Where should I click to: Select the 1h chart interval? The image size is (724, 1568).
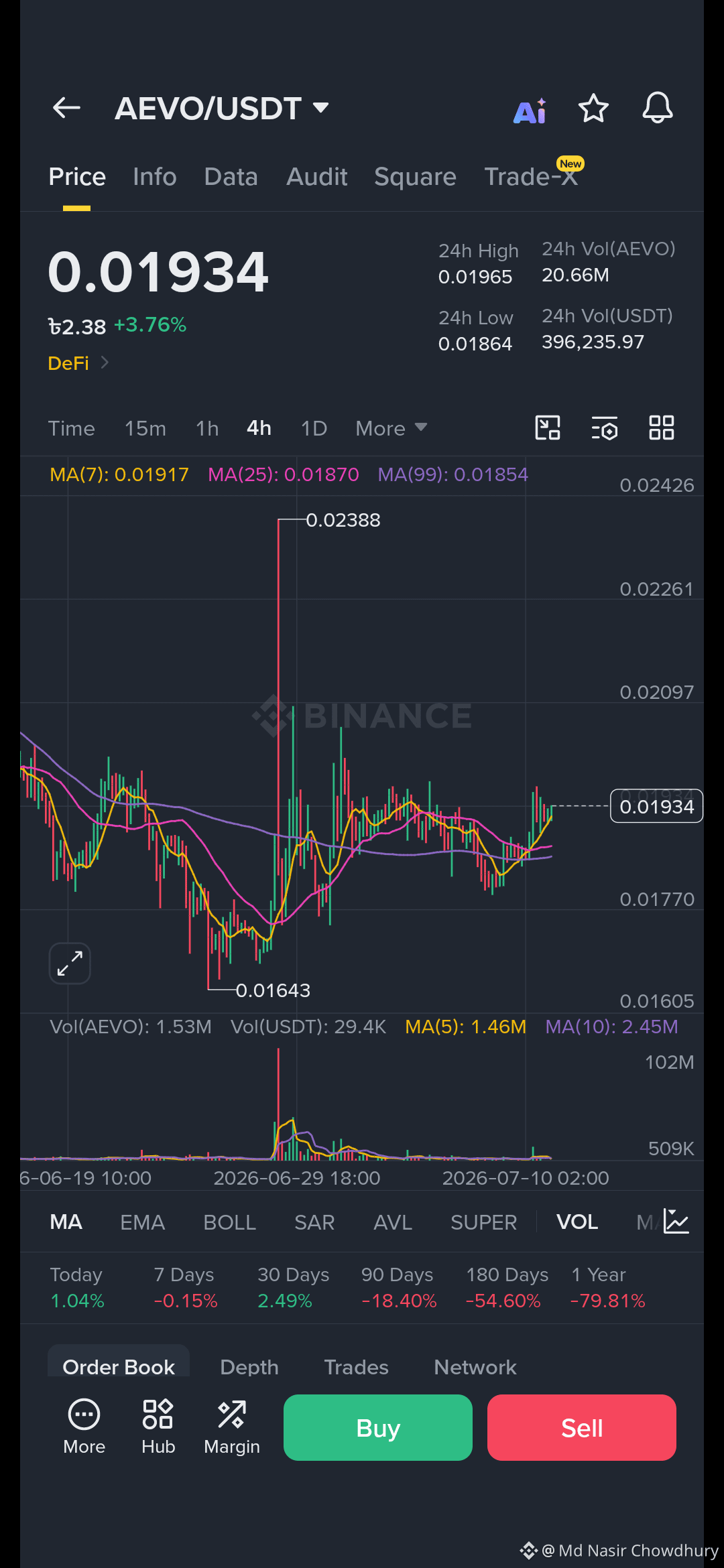point(207,428)
